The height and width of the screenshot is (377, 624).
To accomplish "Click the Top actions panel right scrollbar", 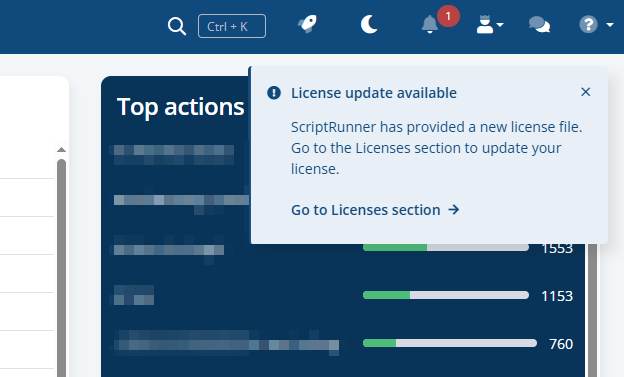I will click(592, 311).
